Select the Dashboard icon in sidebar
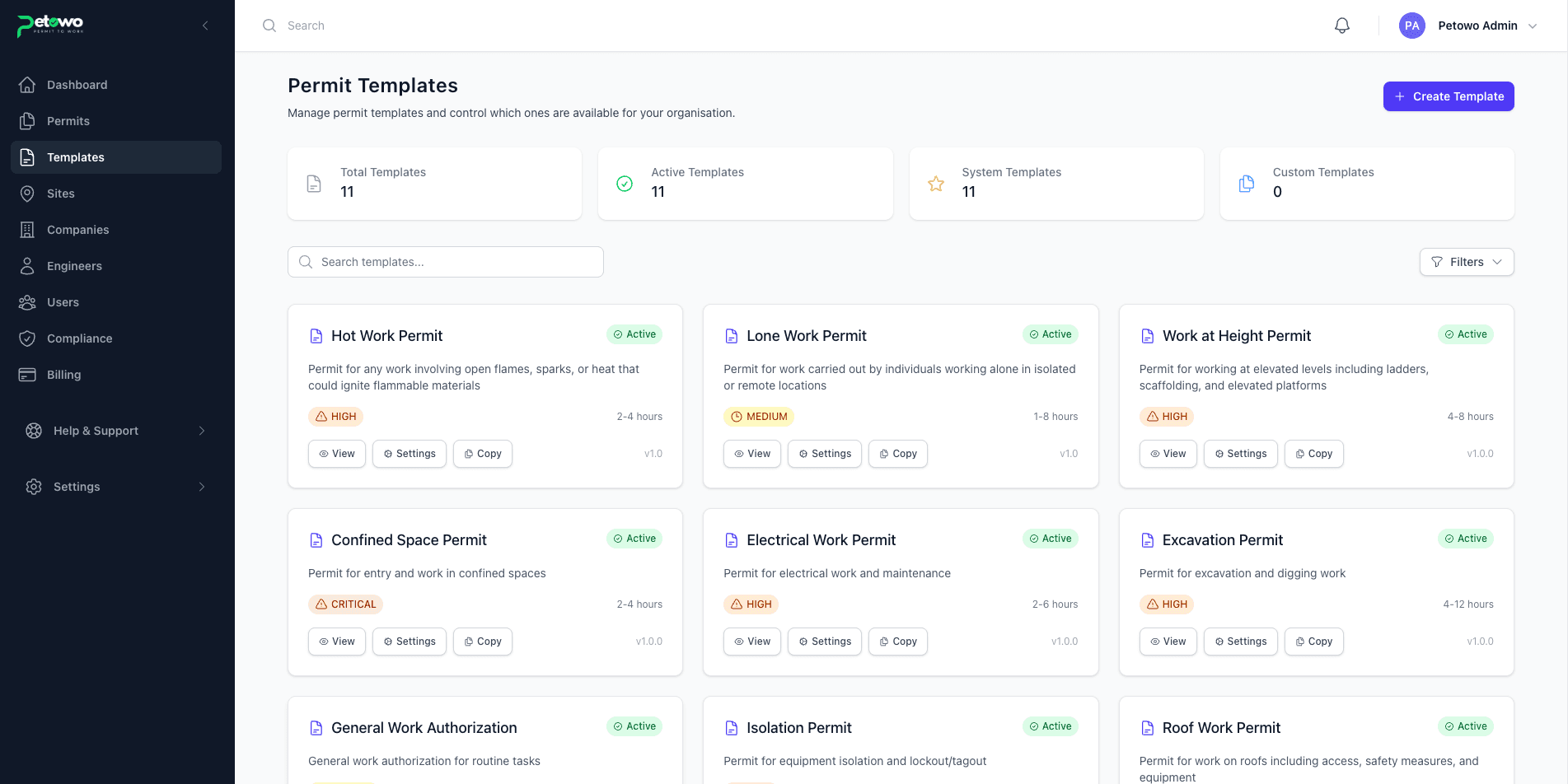The image size is (1568, 784). tap(27, 84)
